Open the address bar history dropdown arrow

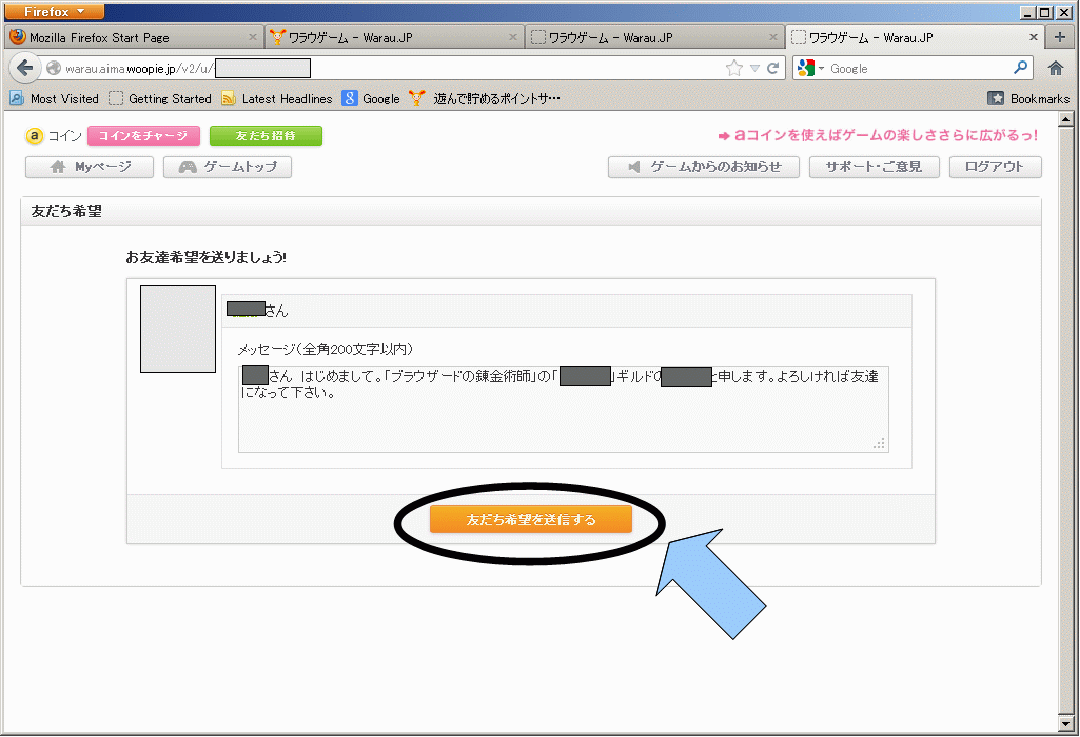(755, 68)
